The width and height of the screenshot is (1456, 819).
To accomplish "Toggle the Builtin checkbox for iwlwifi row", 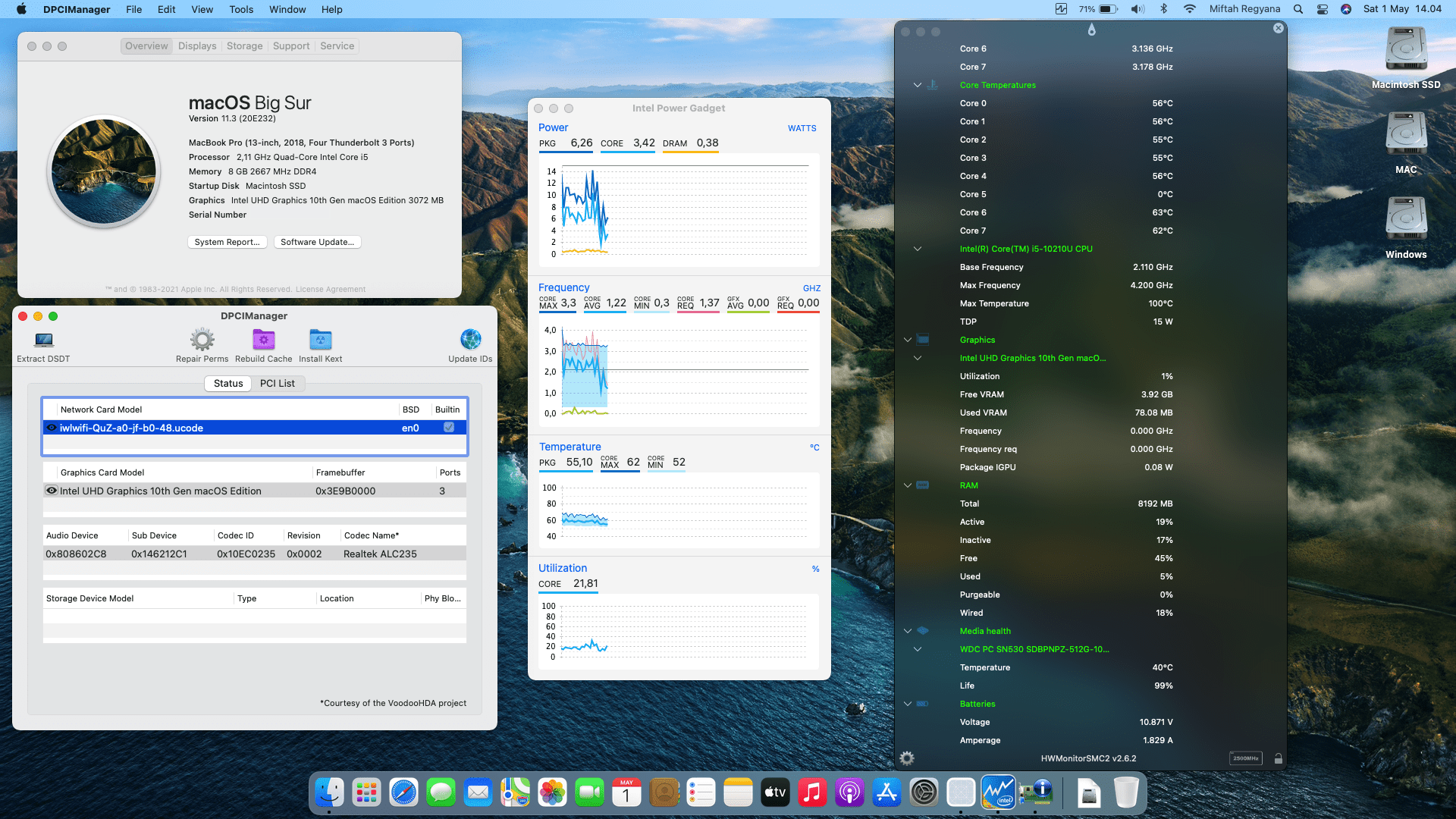I will pos(449,428).
